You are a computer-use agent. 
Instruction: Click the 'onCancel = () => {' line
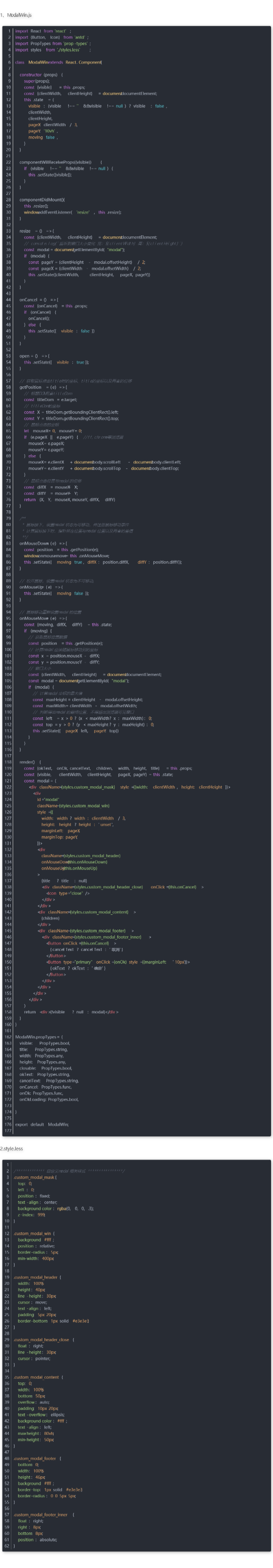point(39,299)
